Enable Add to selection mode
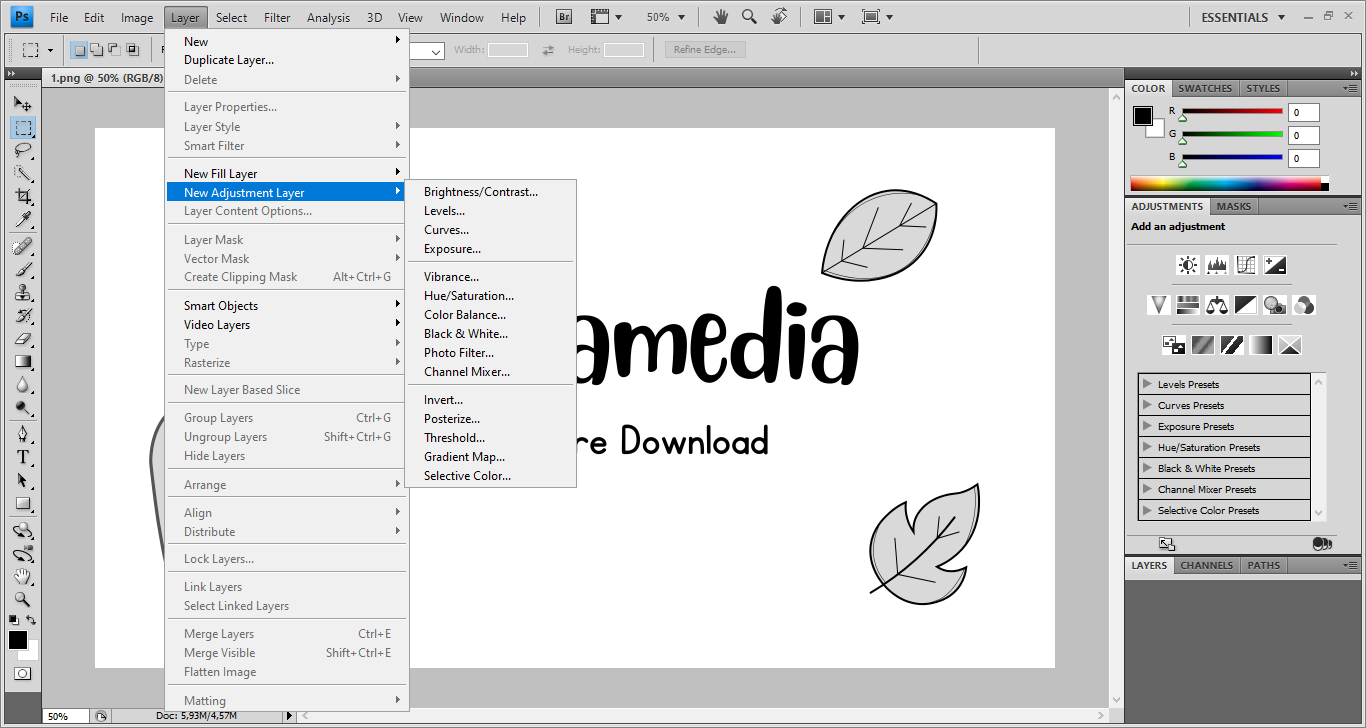 pyautogui.click(x=96, y=49)
